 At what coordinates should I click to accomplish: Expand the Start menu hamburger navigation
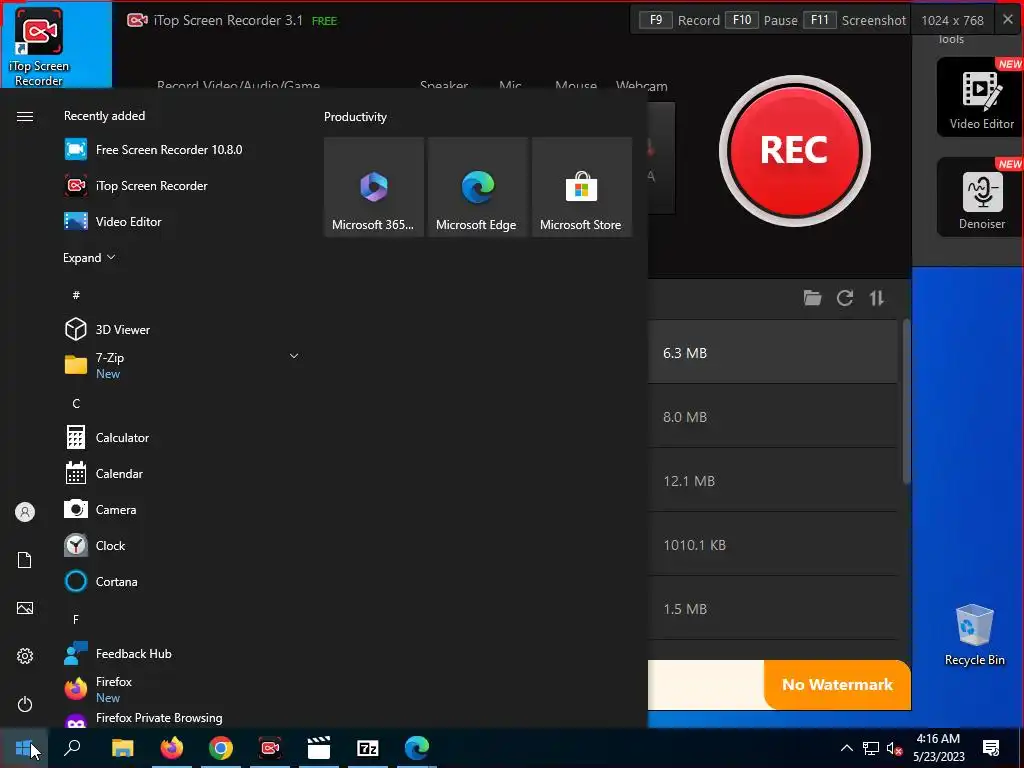(25, 116)
